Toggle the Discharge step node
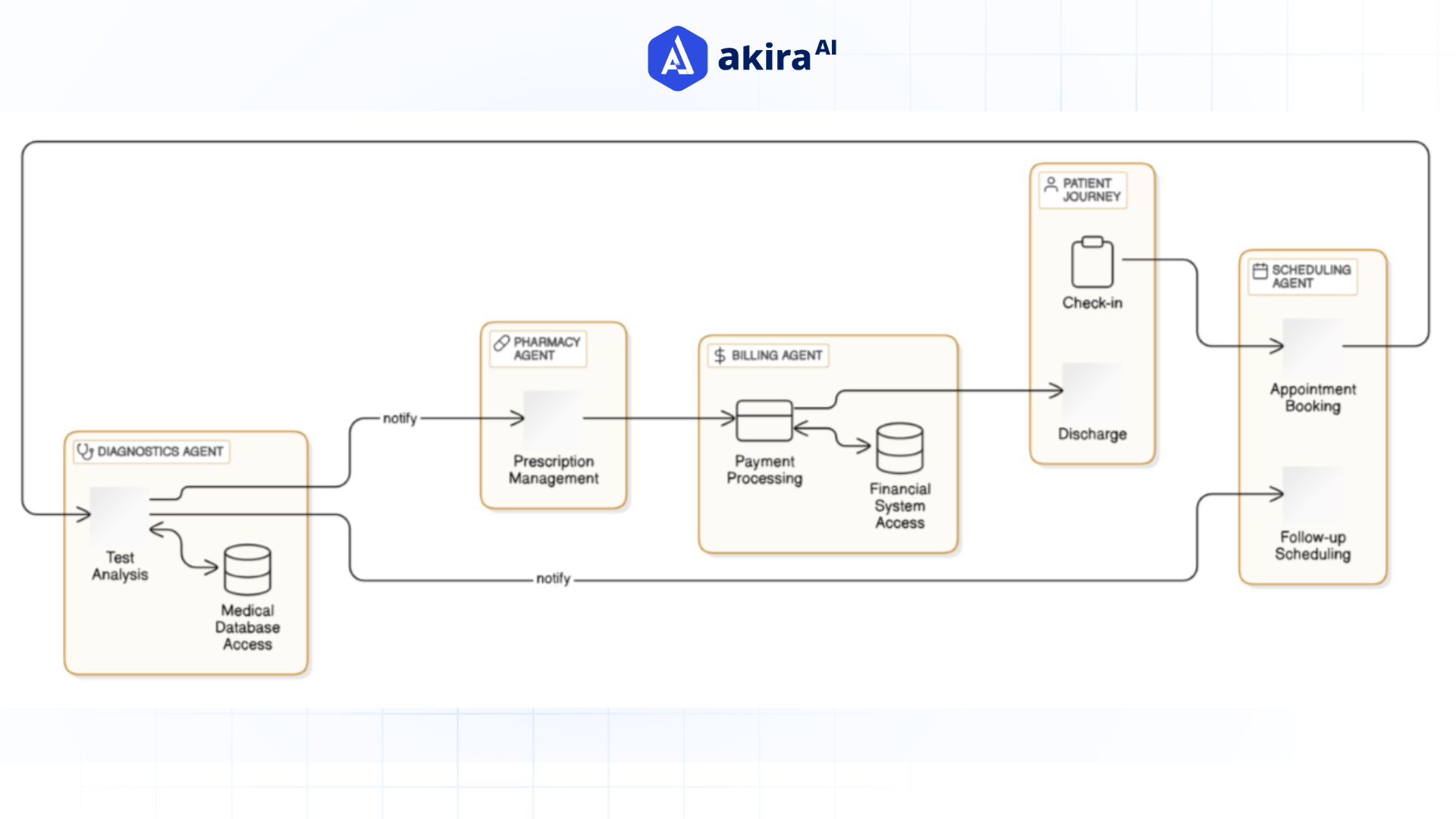The height and width of the screenshot is (819, 1456). point(1092,394)
